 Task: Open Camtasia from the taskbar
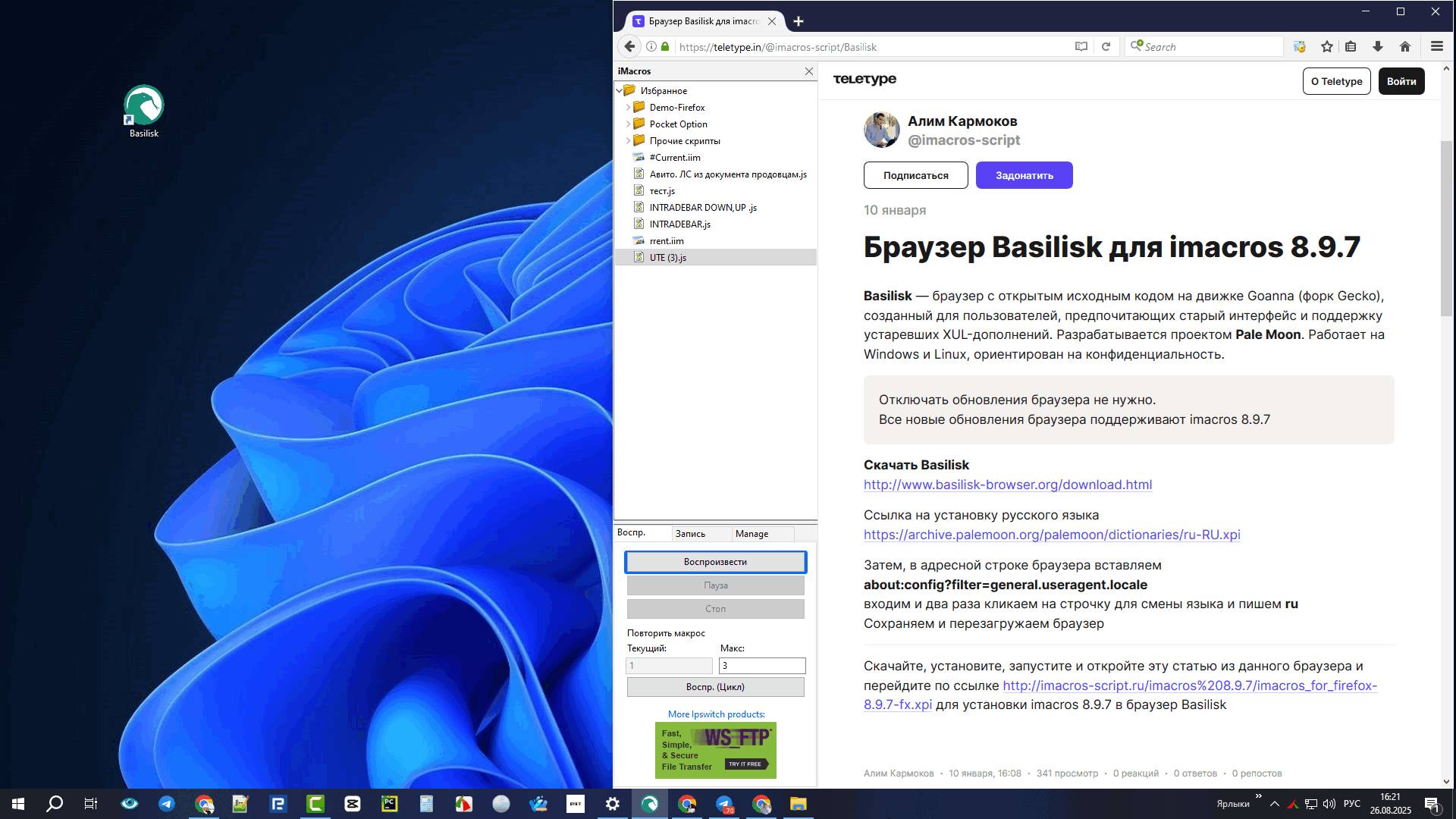315,804
